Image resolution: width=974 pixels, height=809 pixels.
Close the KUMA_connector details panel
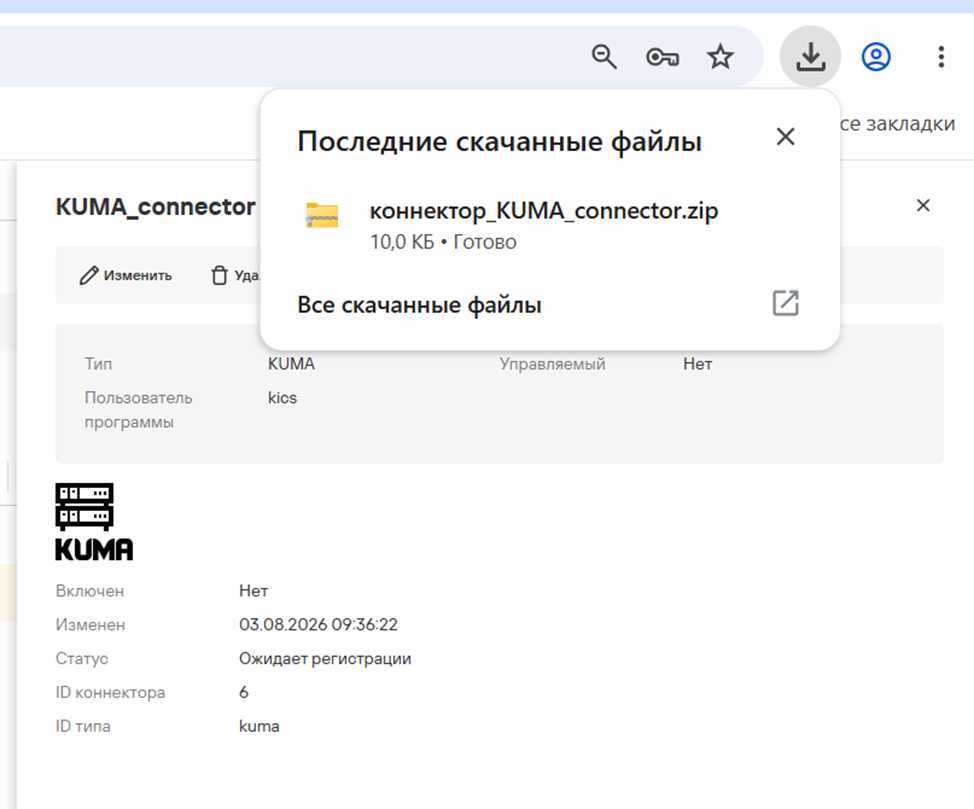pyautogui.click(x=923, y=206)
